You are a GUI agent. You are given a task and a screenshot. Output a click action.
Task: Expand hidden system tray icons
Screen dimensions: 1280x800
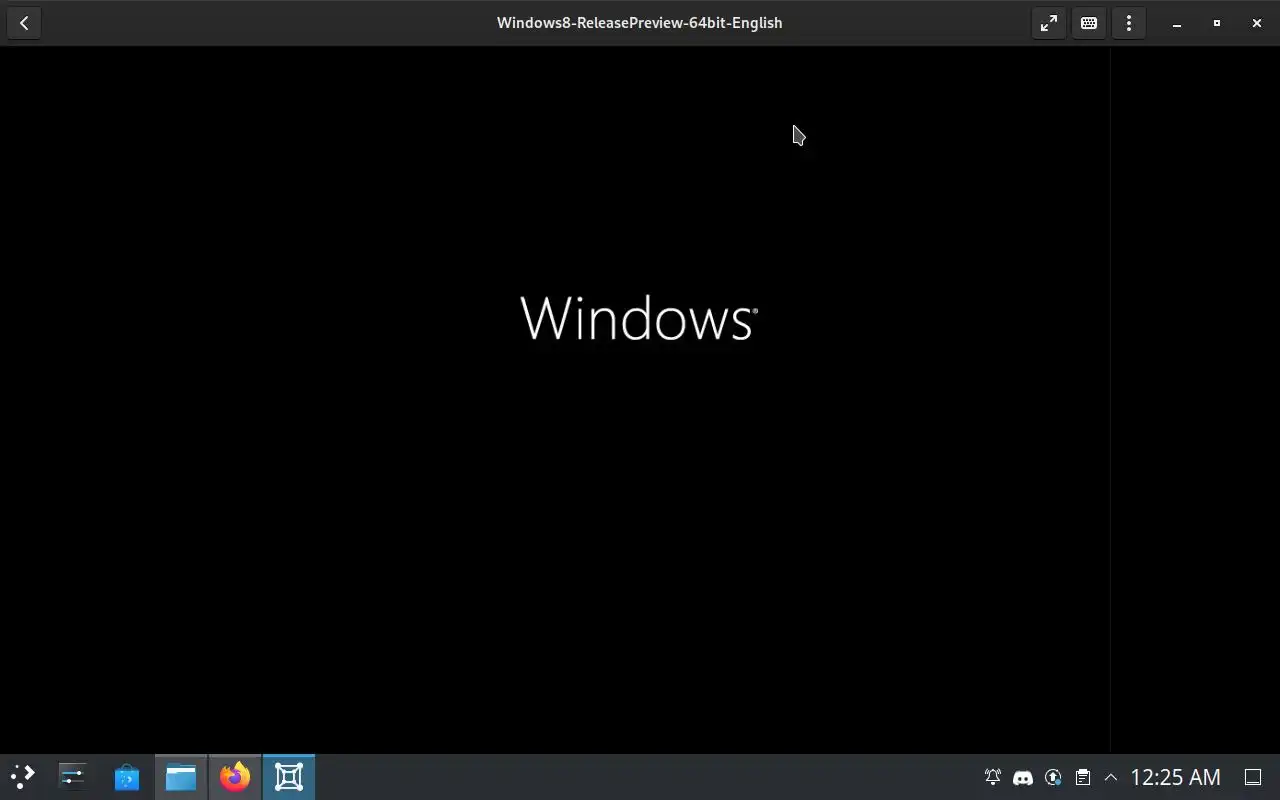click(x=1110, y=777)
